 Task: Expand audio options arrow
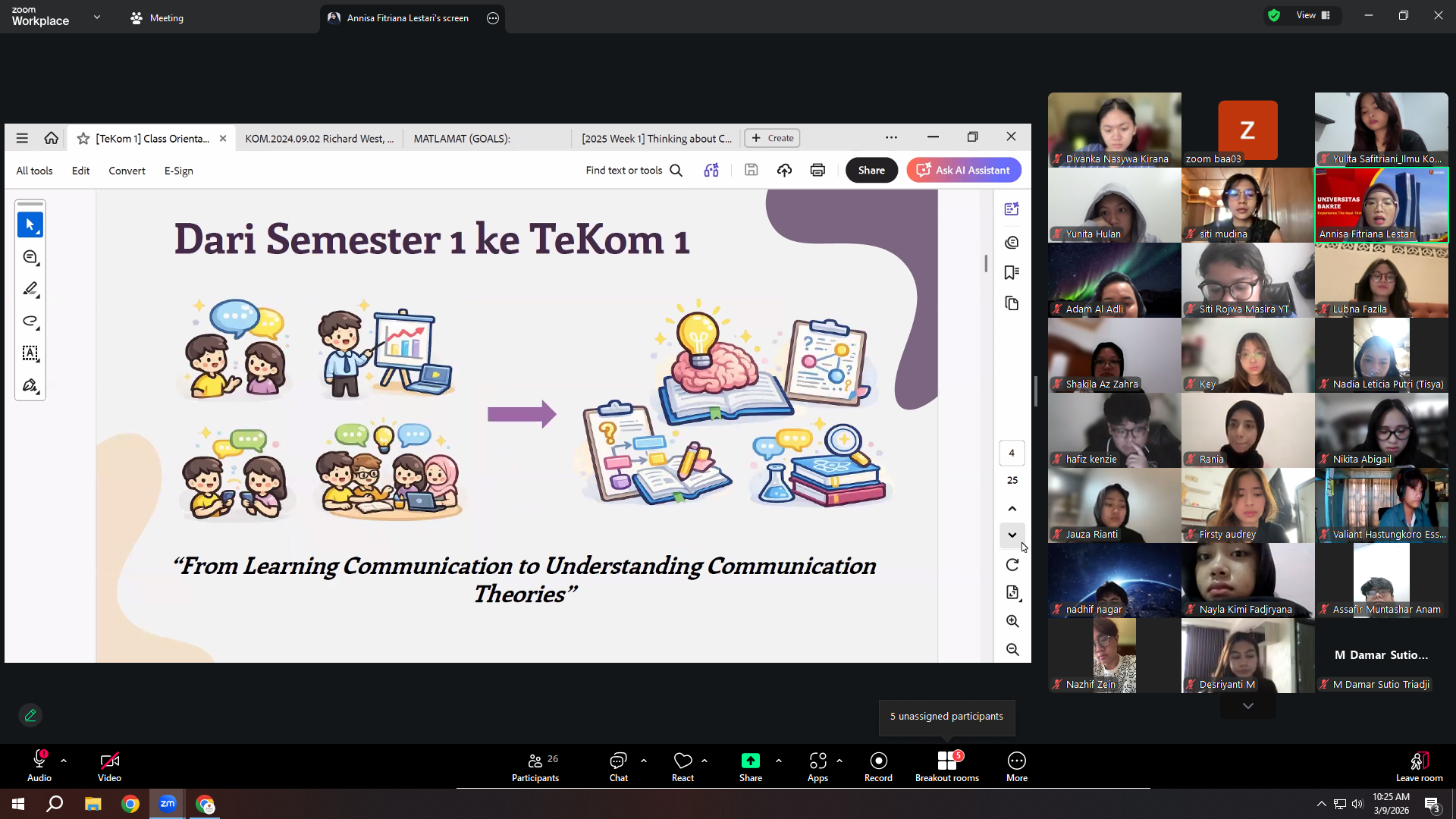click(x=64, y=760)
